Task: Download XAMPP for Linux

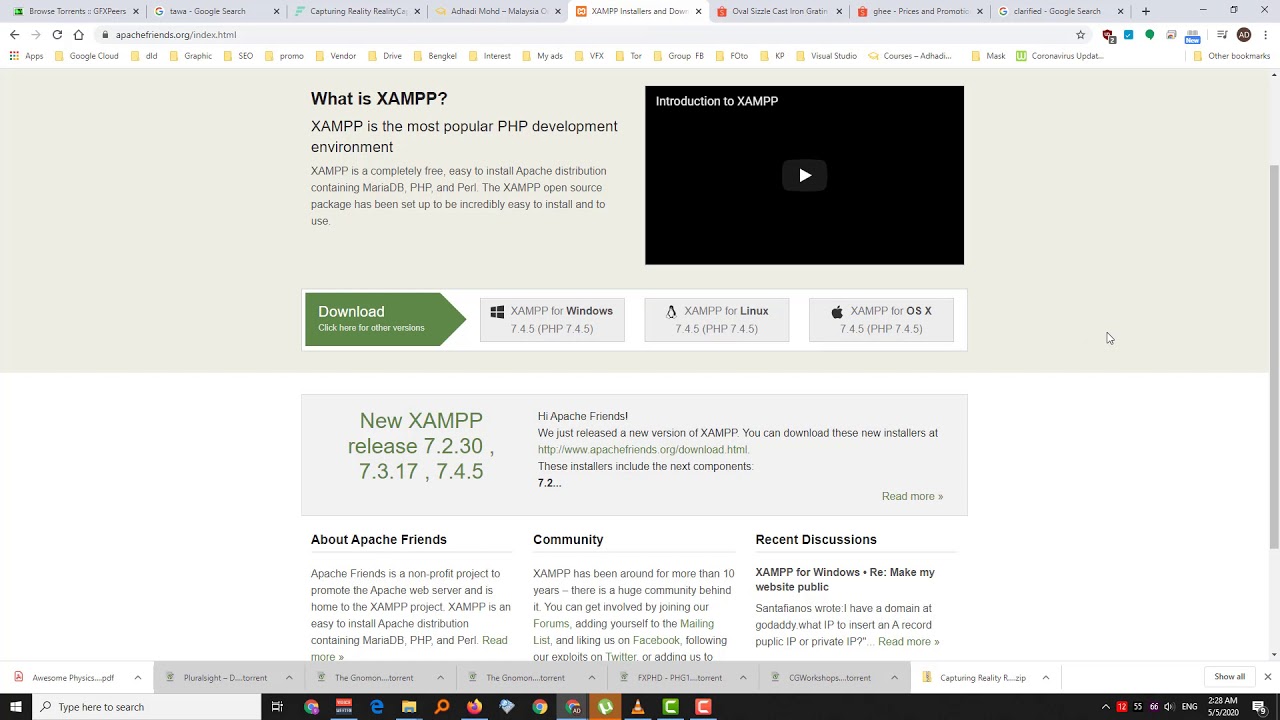Action: (716, 320)
